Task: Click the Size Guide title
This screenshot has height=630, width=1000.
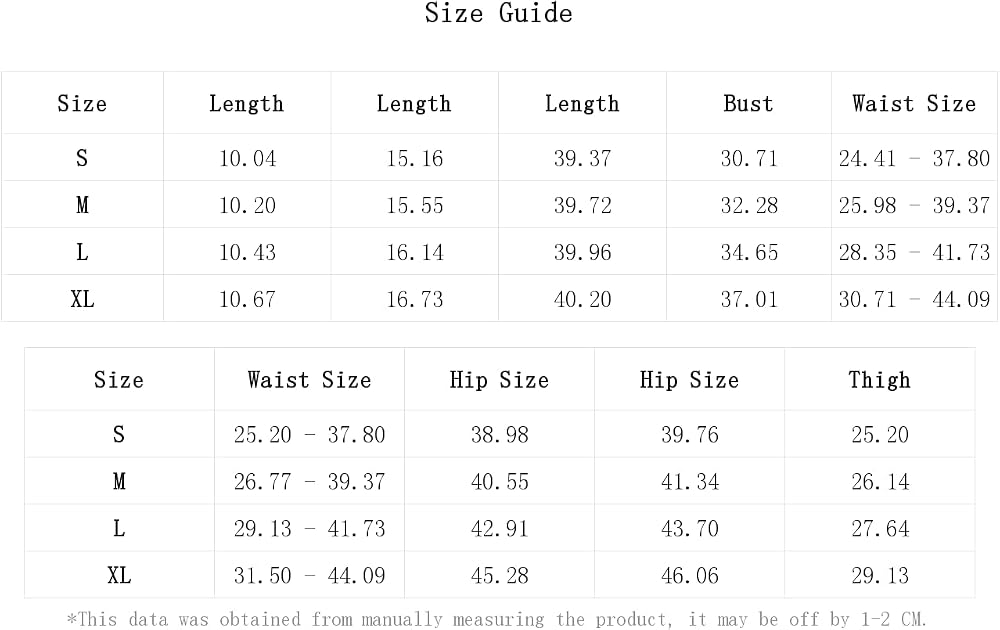Action: click(499, 13)
